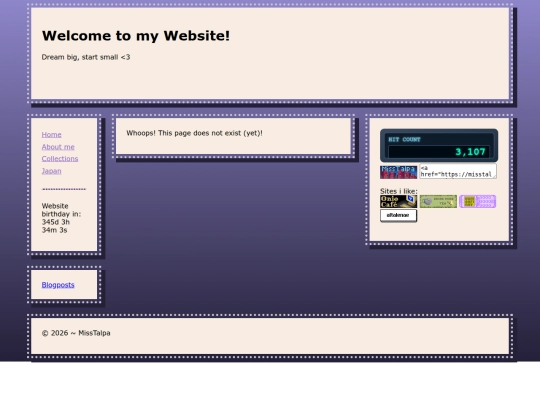Viewport: 540px width, 405px height.
Task: Open the Onio Café site badge
Action: tap(398, 201)
